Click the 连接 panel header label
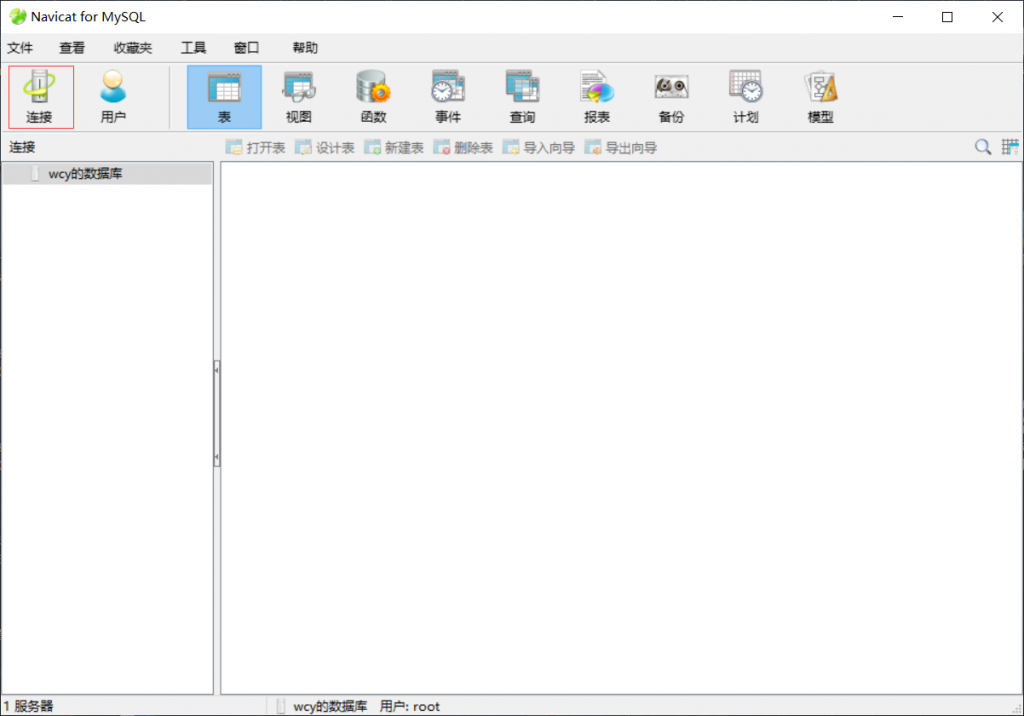 [x=22, y=147]
